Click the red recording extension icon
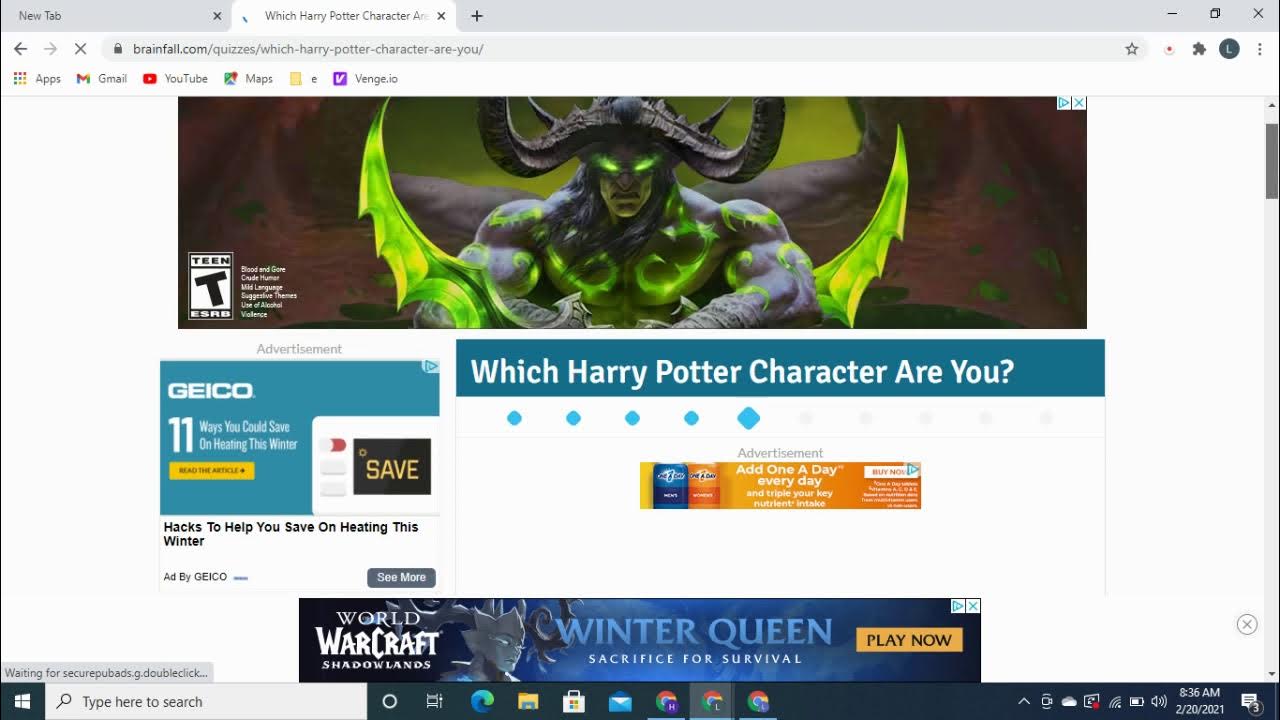 1168,49
